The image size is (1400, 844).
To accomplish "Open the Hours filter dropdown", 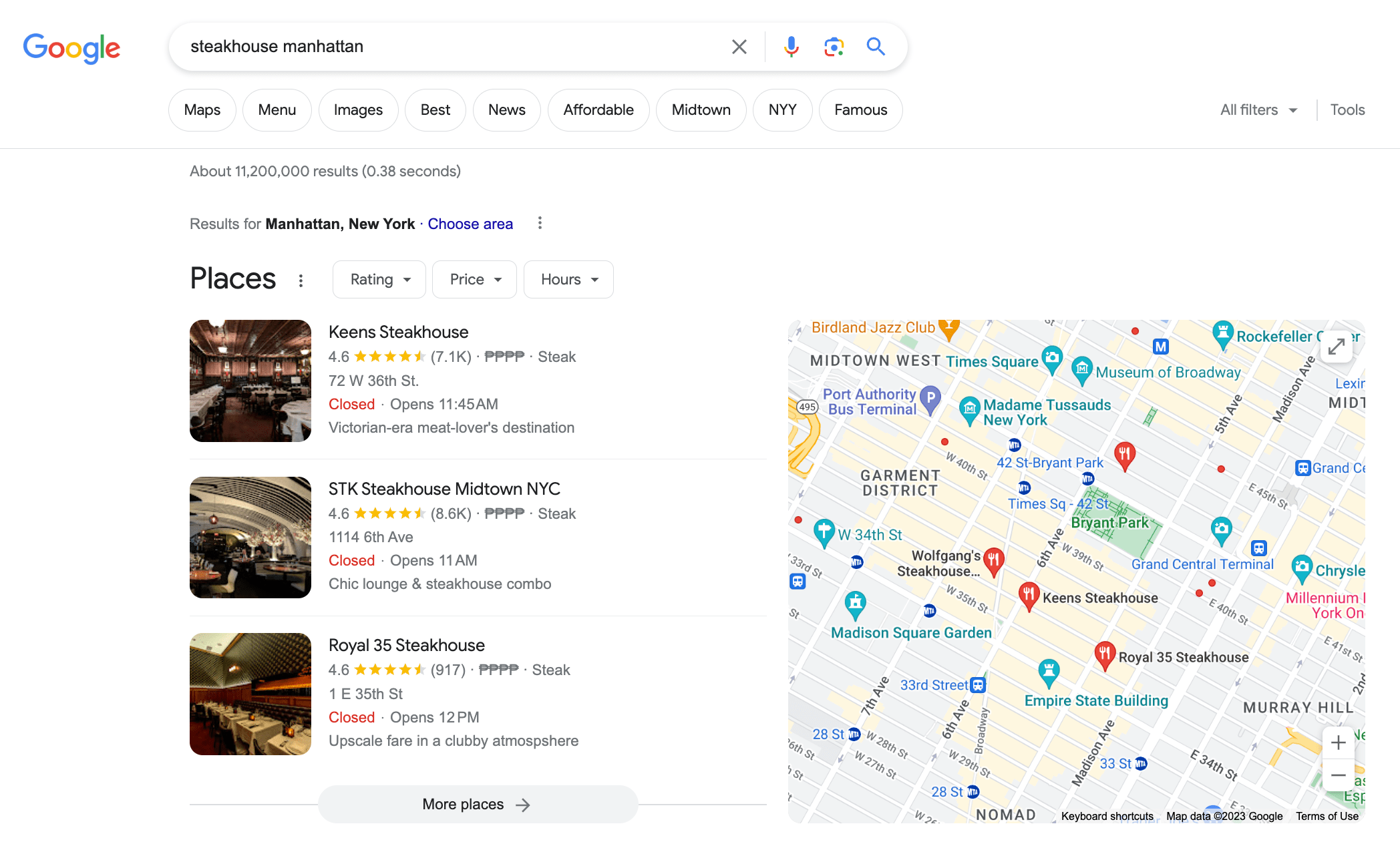I will [568, 279].
